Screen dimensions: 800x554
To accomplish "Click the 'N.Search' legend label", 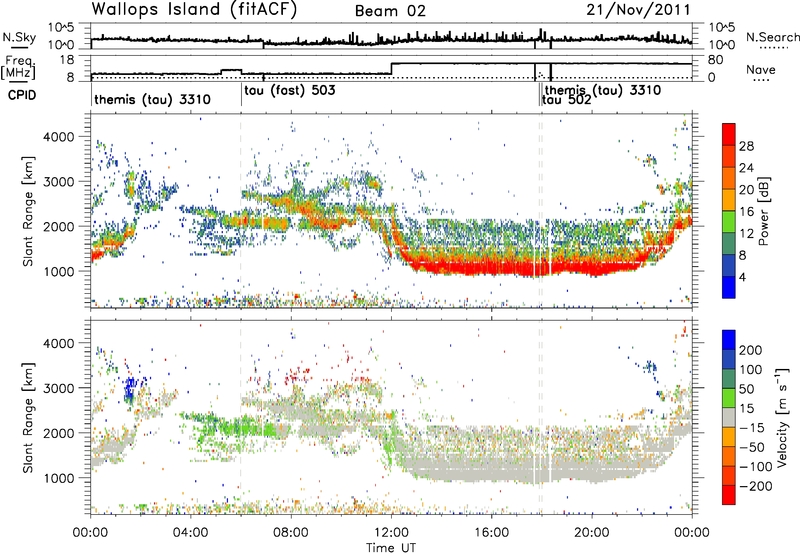I will pos(772,37).
